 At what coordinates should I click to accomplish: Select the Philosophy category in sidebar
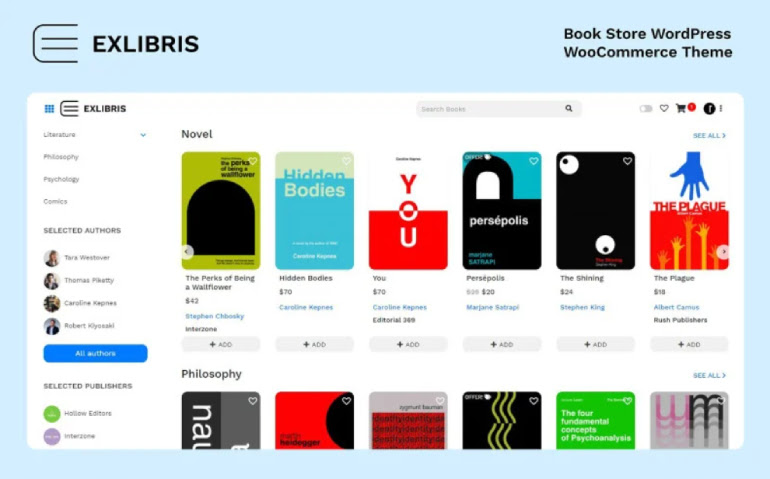(x=61, y=157)
